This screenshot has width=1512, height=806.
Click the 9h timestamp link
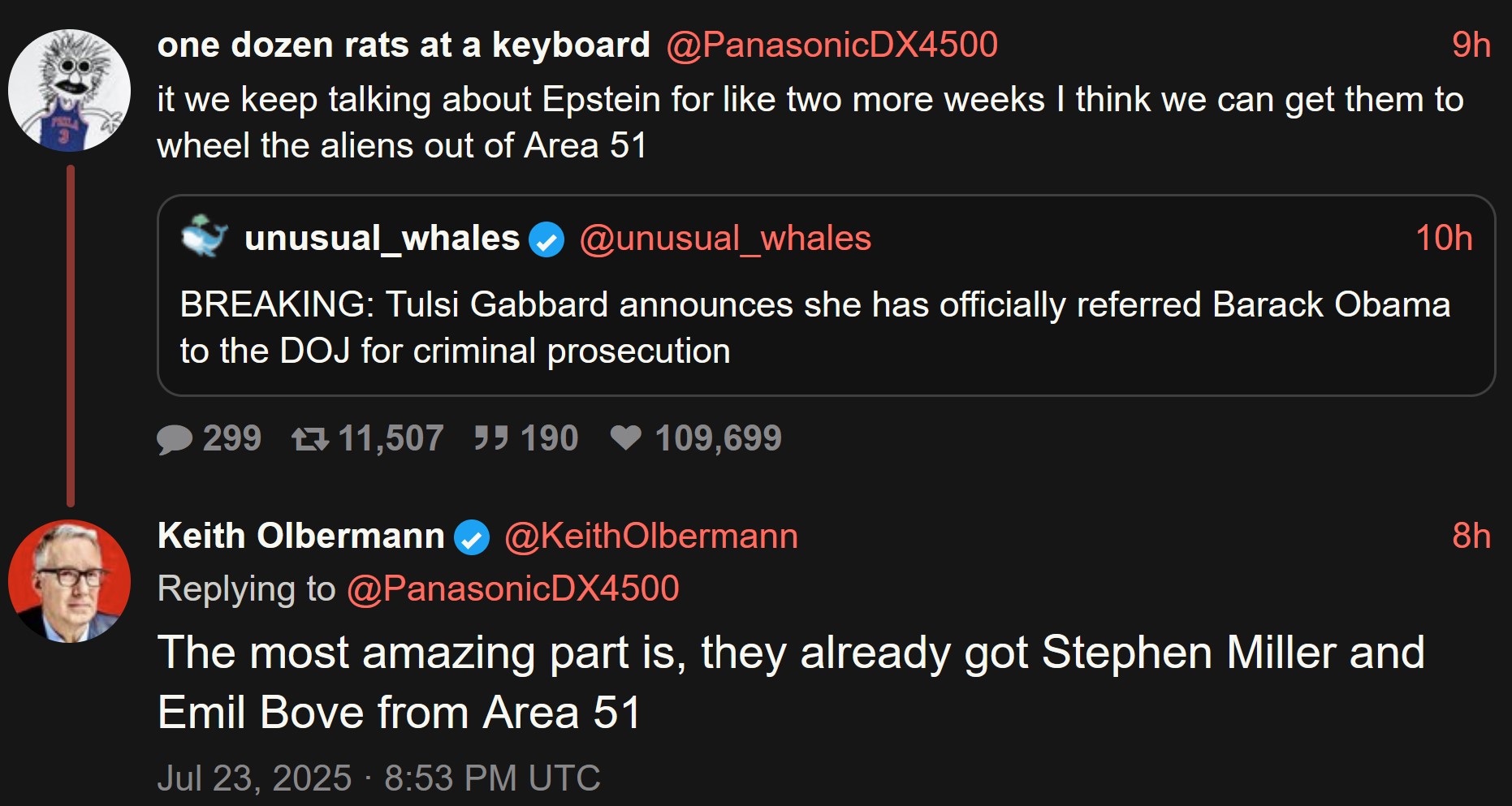[x=1471, y=45]
